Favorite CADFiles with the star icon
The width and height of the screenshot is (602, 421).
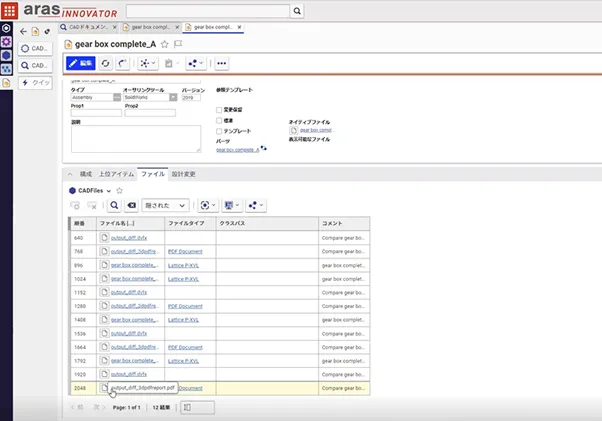pyautogui.click(x=119, y=190)
